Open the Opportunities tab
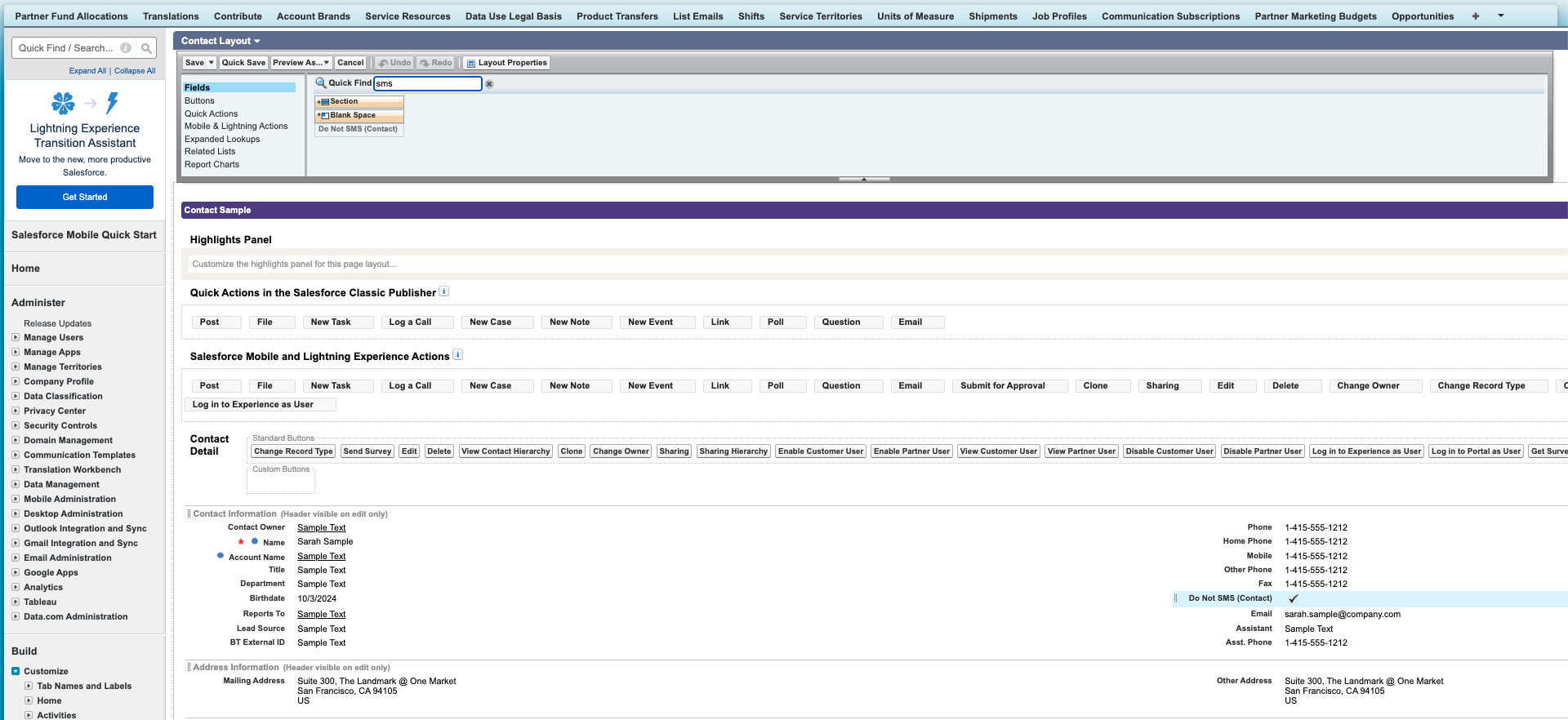 coord(1423,16)
